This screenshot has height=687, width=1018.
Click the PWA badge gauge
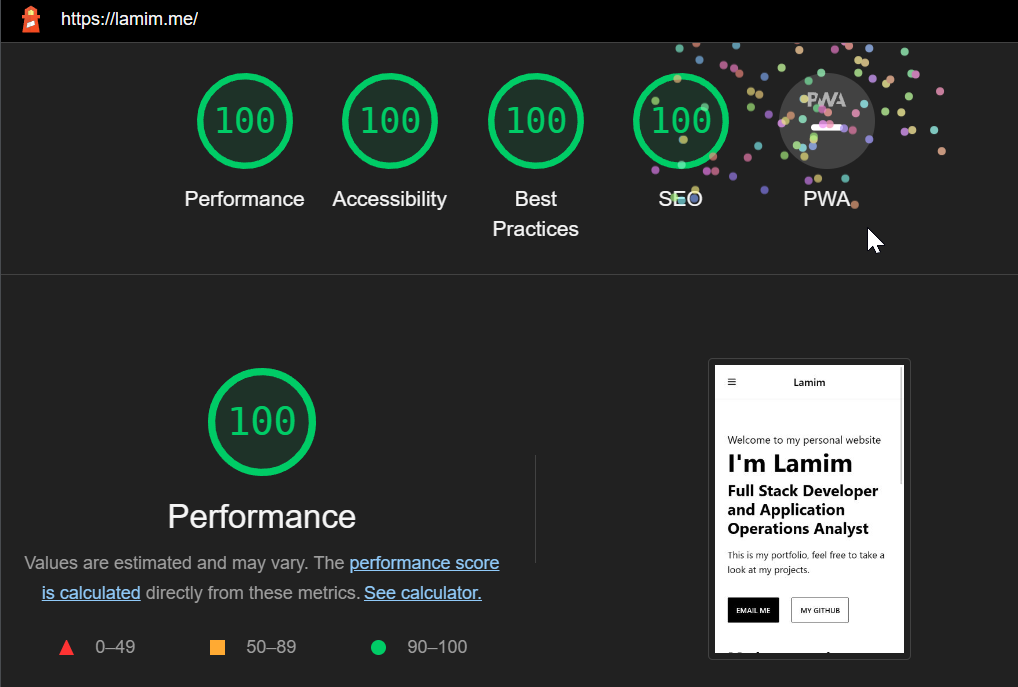click(826, 121)
